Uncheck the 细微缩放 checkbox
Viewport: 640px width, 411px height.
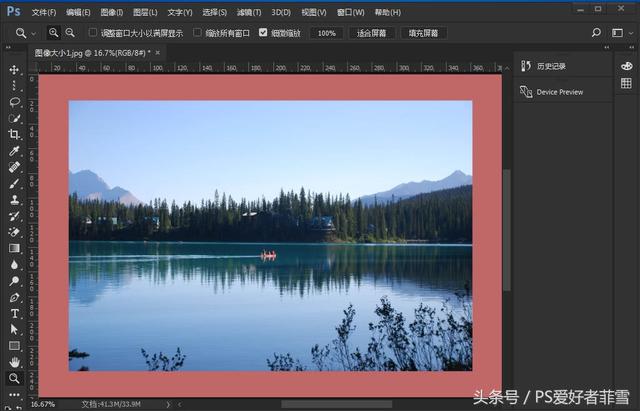click(263, 33)
